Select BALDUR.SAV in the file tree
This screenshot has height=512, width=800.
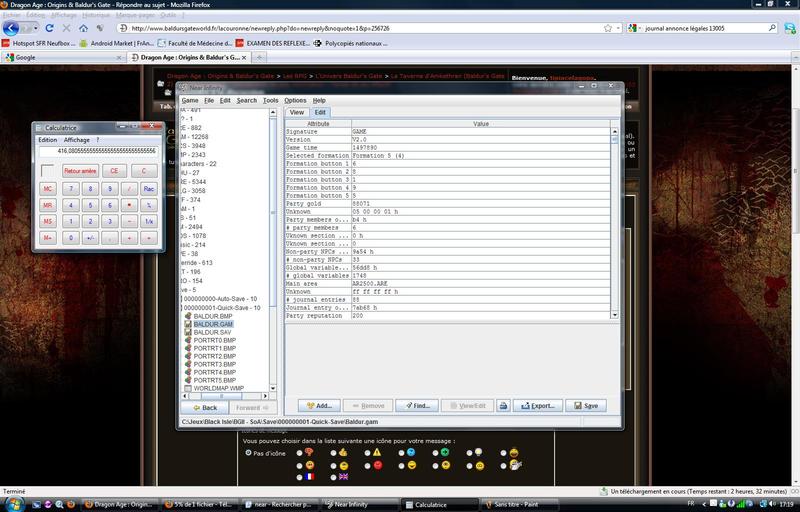(x=212, y=332)
